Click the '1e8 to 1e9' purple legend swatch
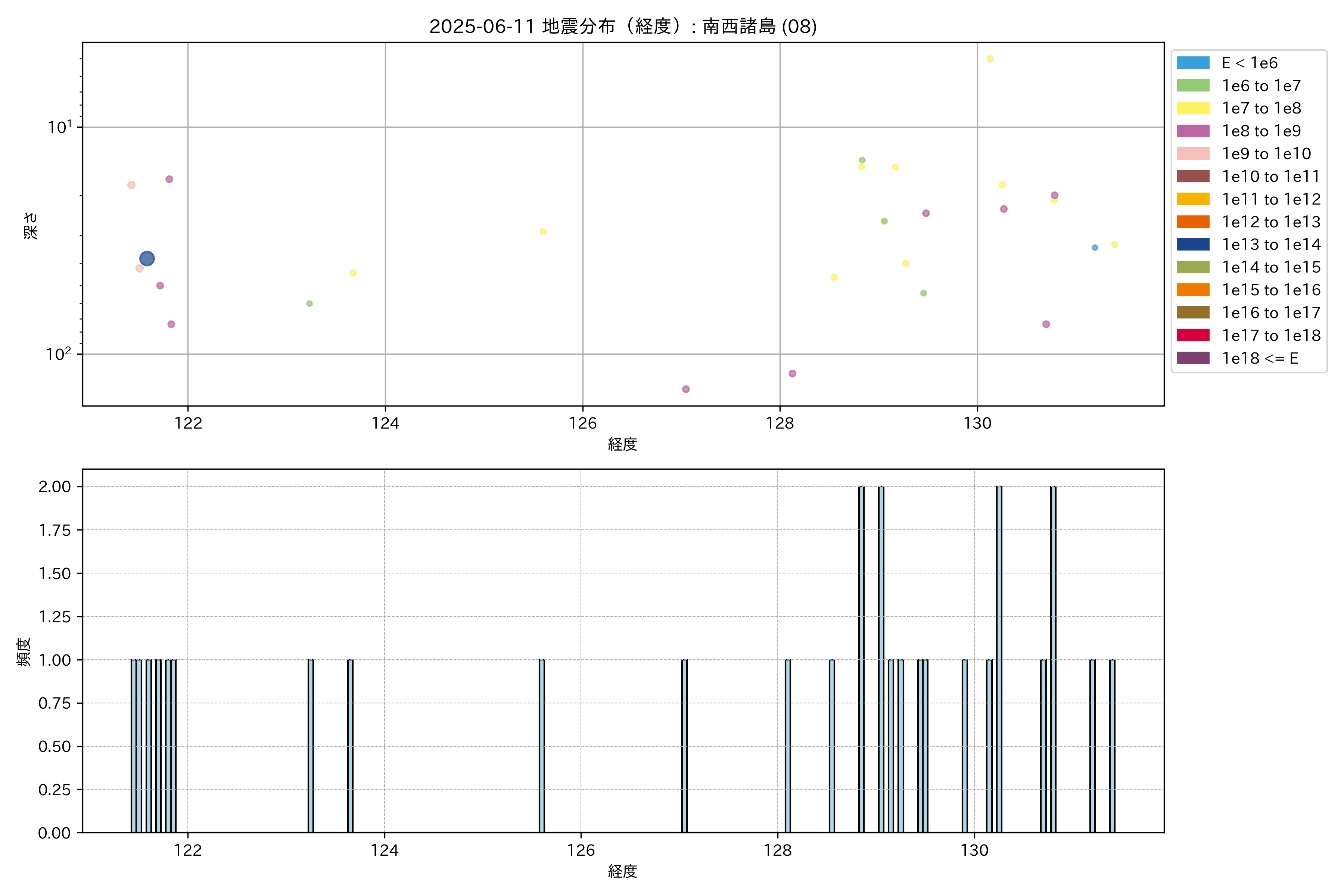 coord(1192,131)
